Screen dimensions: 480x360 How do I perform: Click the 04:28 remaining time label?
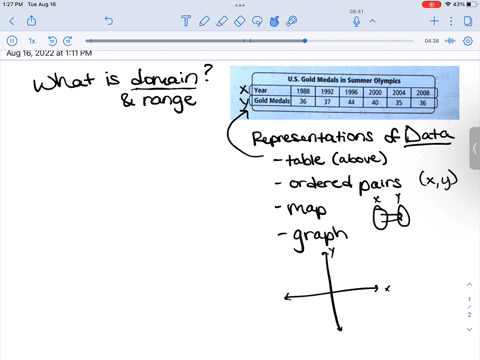tap(432, 41)
